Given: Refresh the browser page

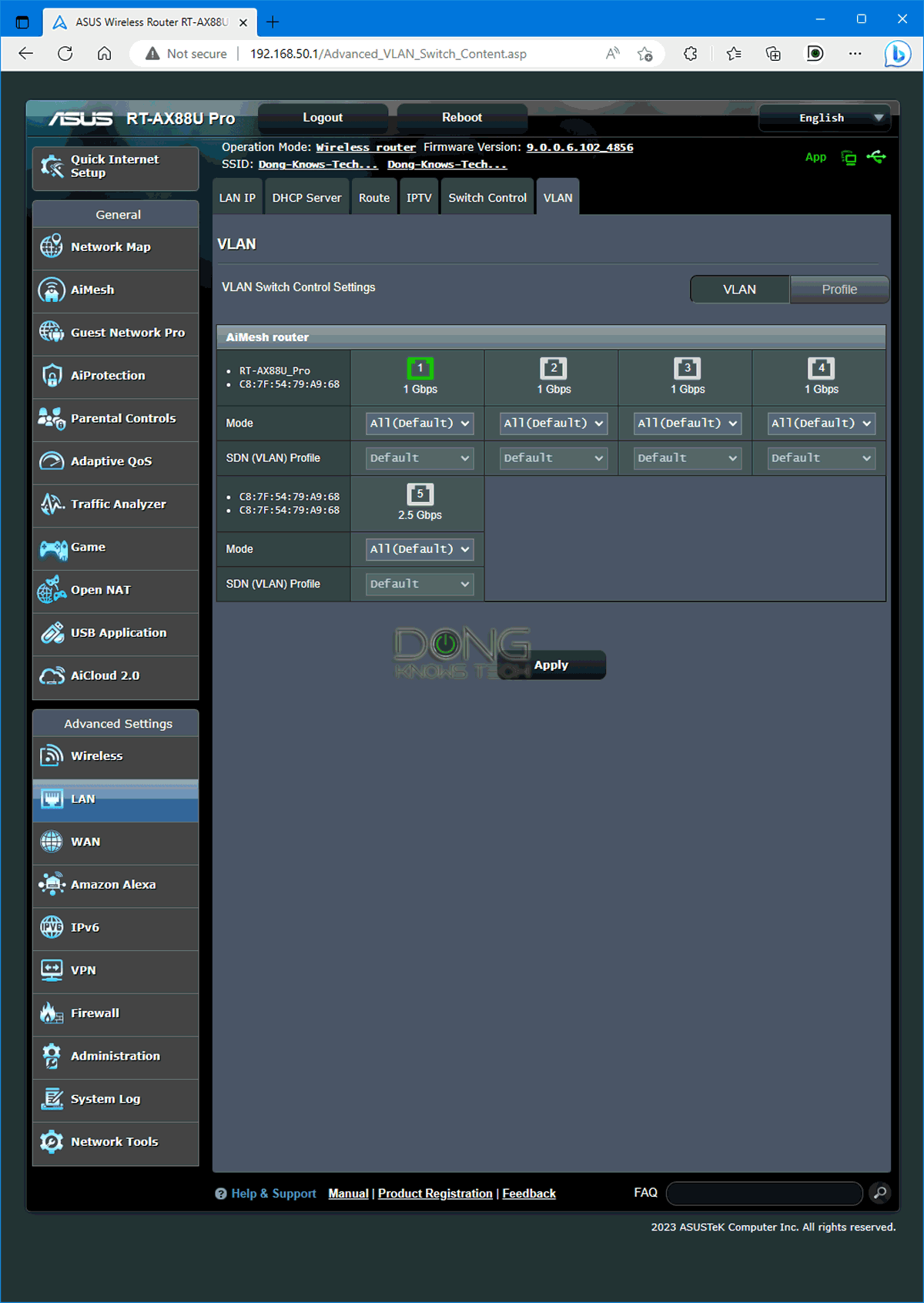Looking at the screenshot, I should [65, 53].
